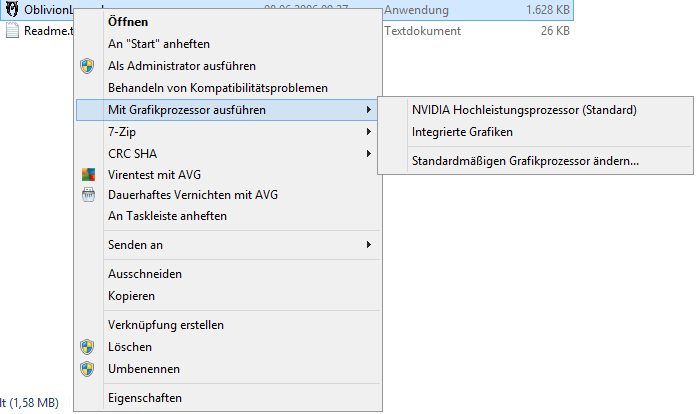Choose Umbenennen from the context menu

coord(227,369)
